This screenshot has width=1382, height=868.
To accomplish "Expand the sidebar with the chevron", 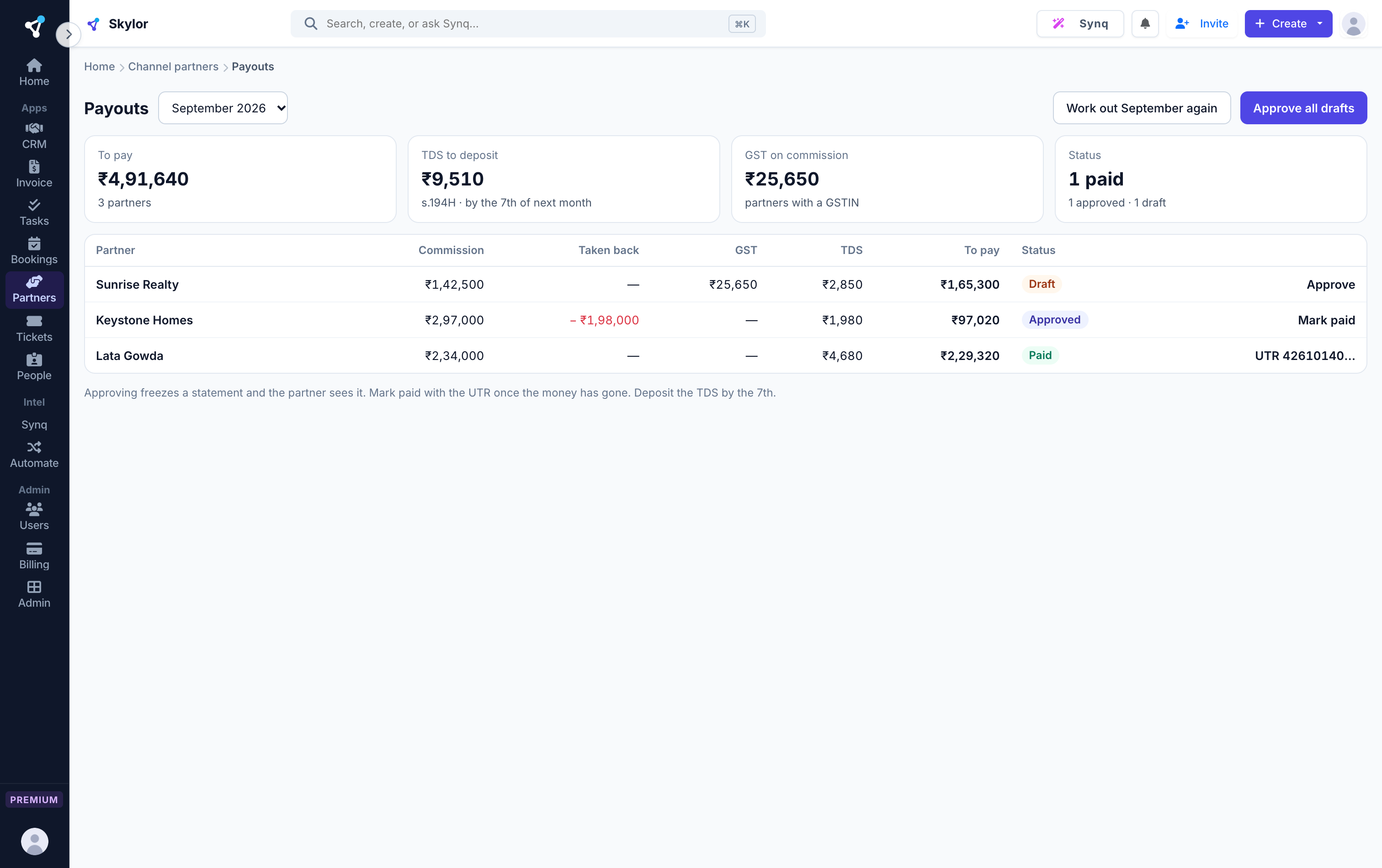I will click(x=68, y=34).
